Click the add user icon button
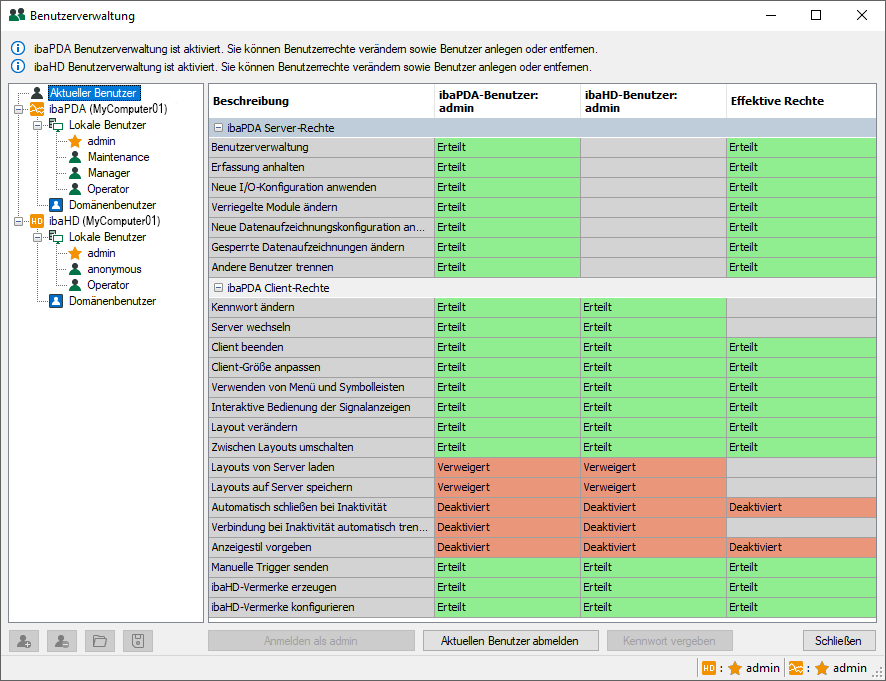This screenshot has height=681, width=886. click(23, 641)
